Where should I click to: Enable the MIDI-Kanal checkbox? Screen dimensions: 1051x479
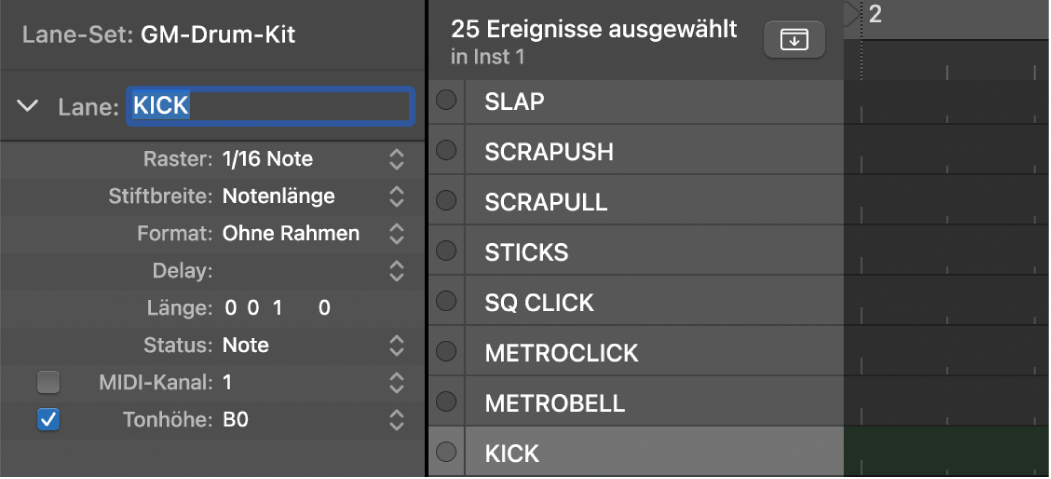coord(48,382)
